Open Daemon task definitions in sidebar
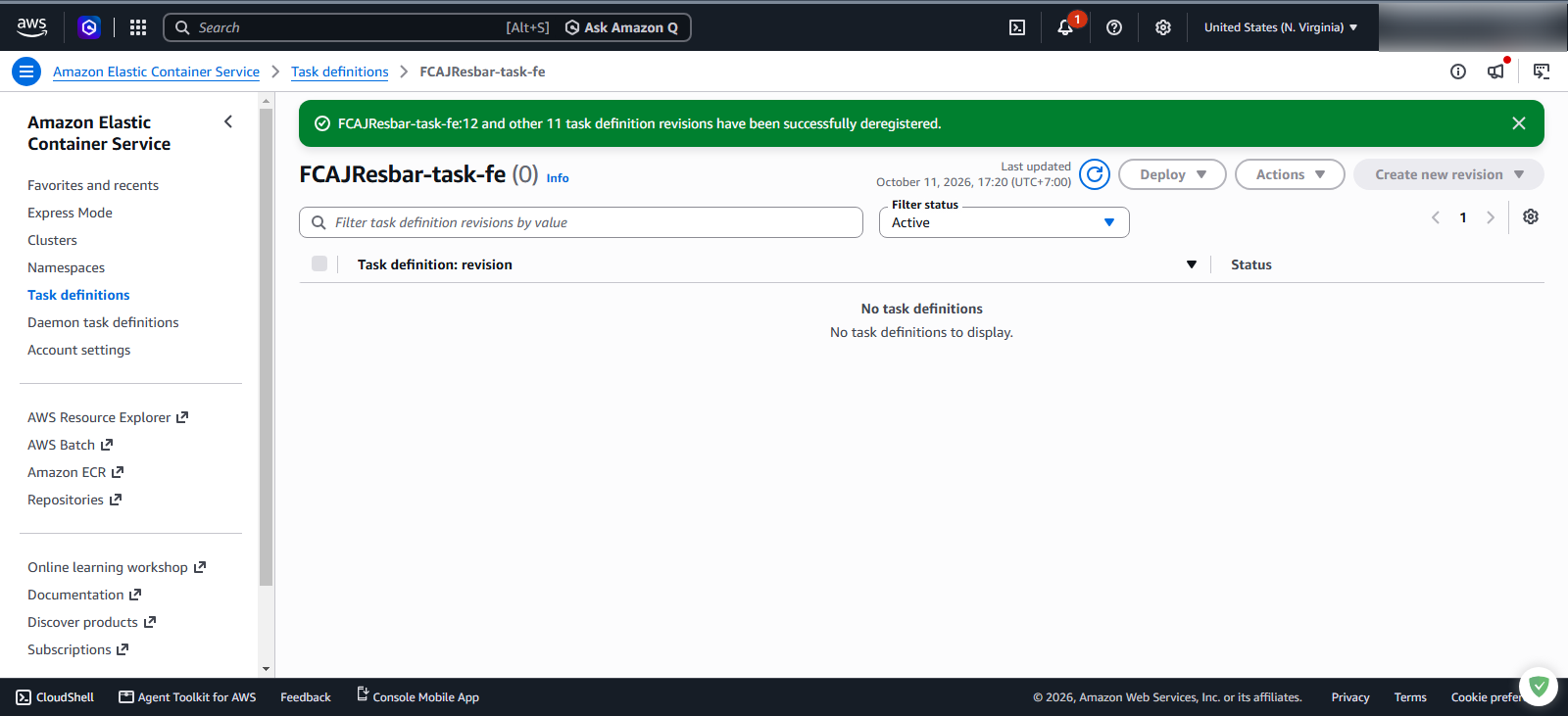The width and height of the screenshot is (1568, 716). [103, 322]
